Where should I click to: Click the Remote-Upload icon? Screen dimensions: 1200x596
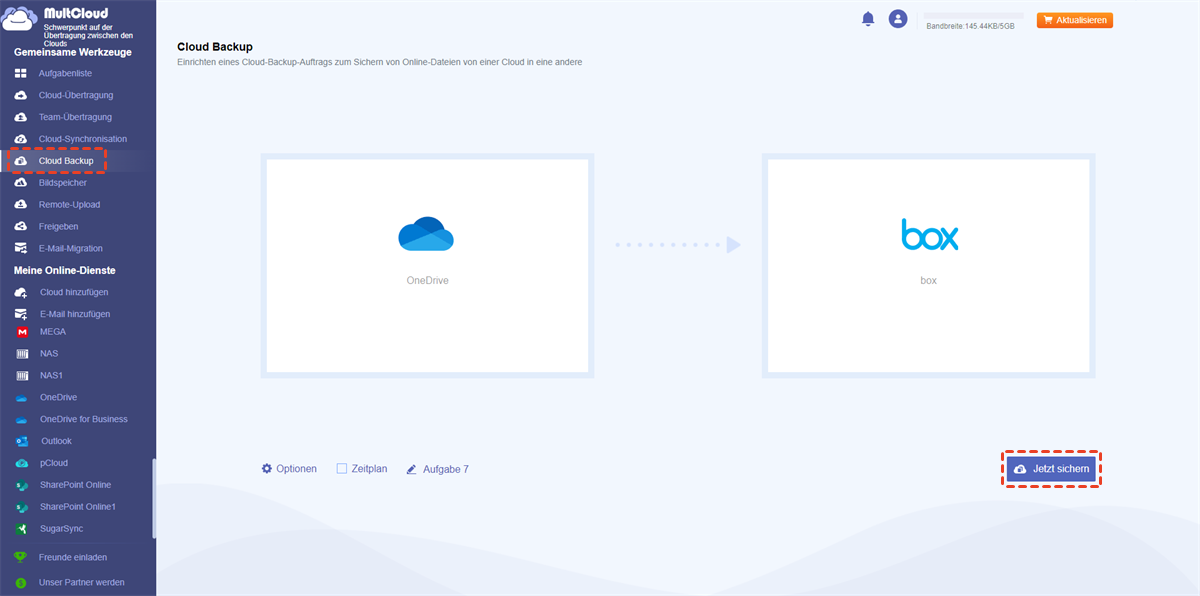pos(20,205)
